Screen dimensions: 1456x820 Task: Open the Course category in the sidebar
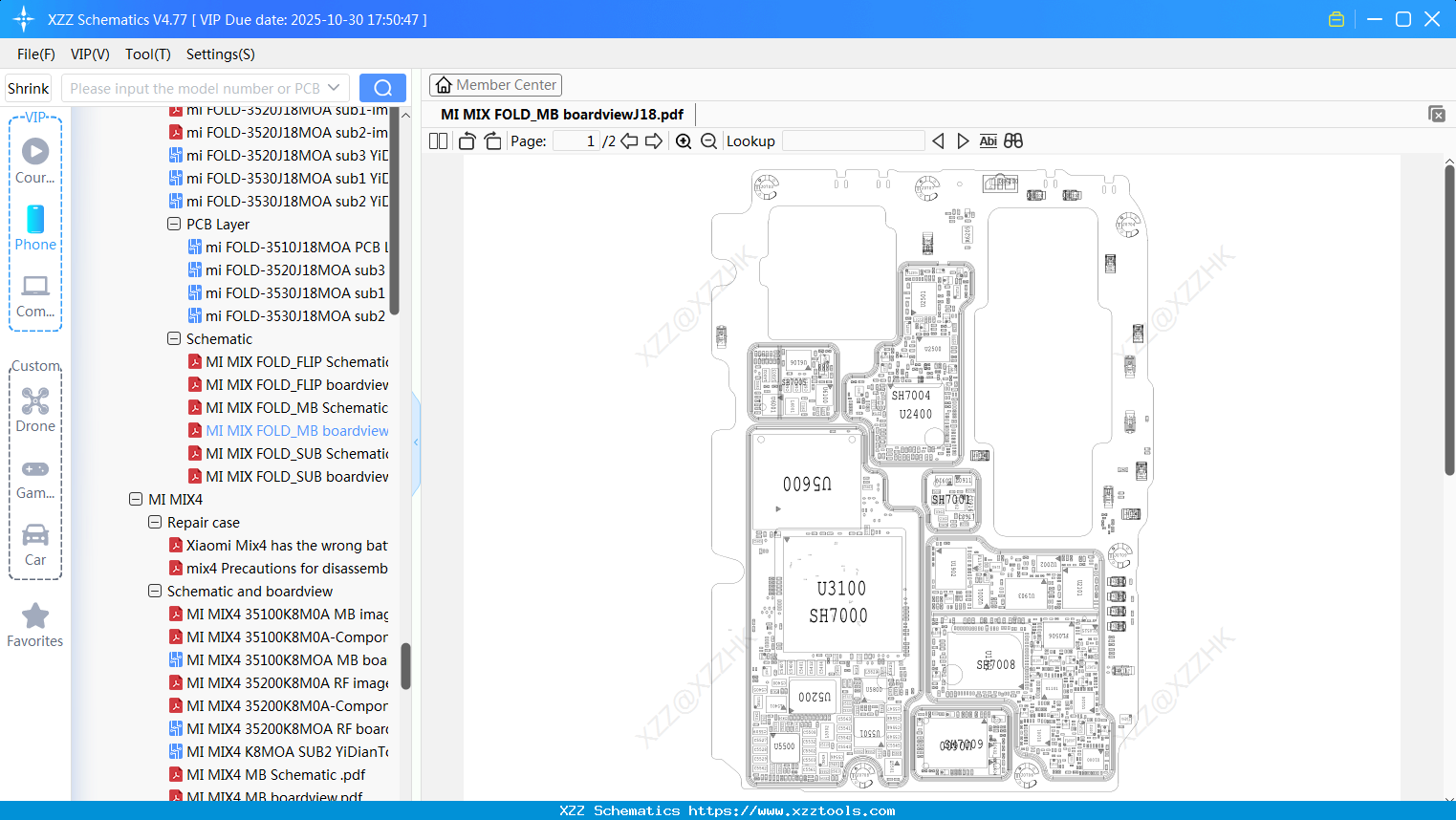[35, 161]
